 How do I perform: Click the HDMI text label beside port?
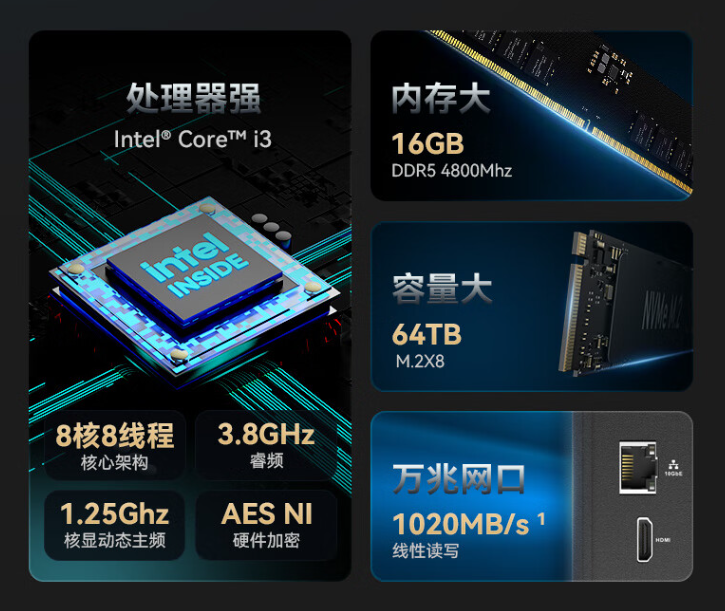coord(663,540)
